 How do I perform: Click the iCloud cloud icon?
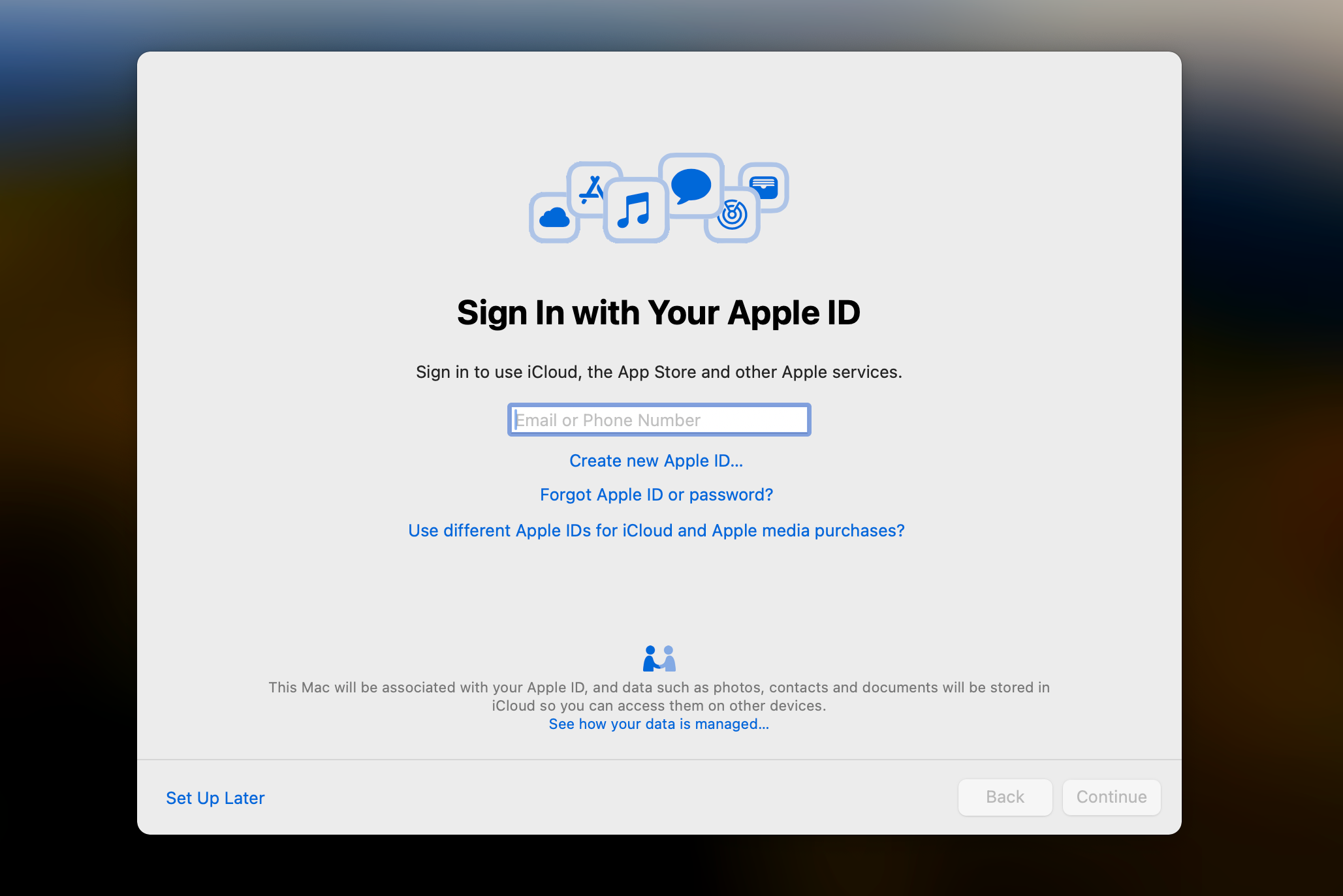pos(554,219)
